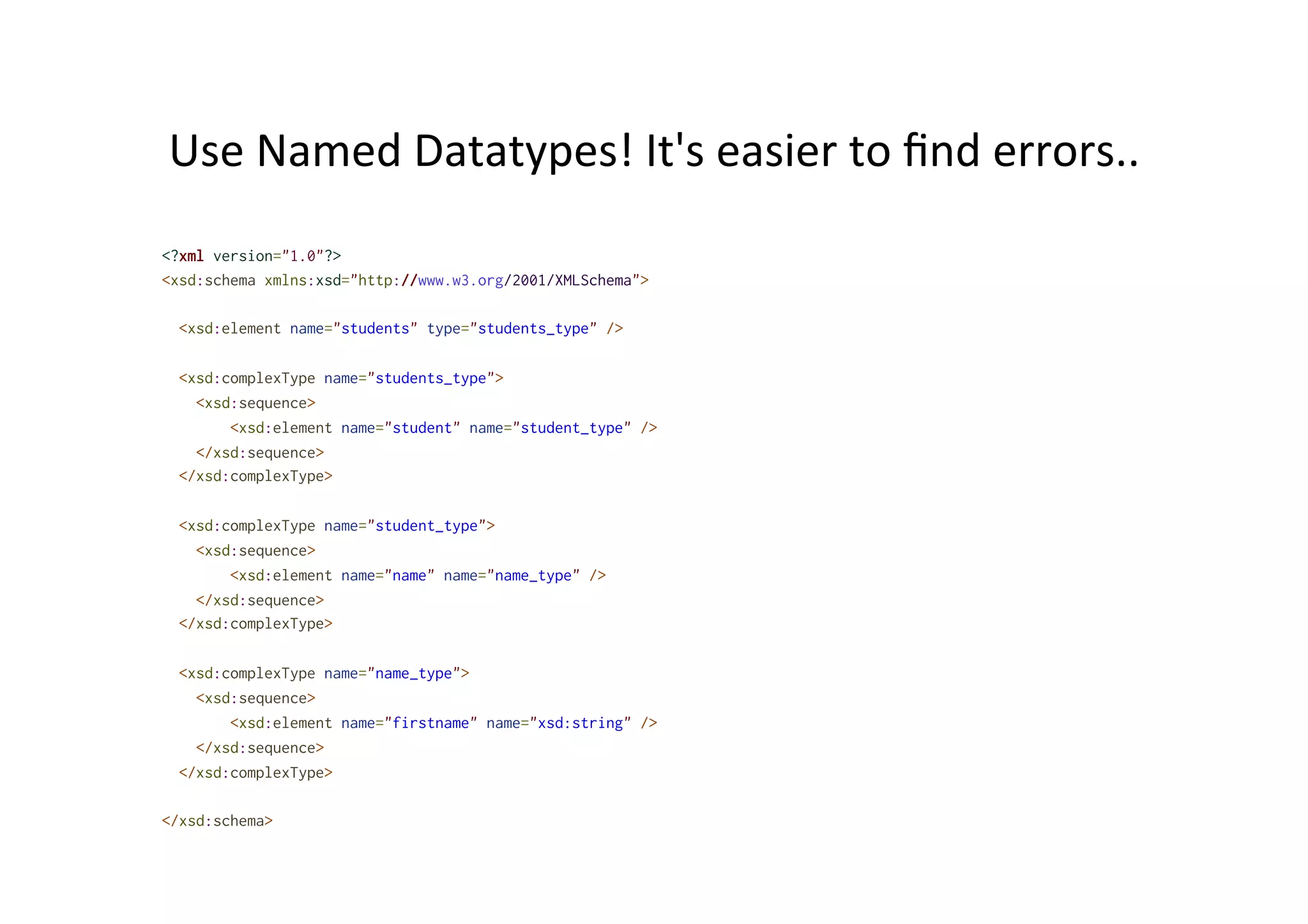The height and width of the screenshot is (924, 1308).
Task: Click the complexType name "name_type" declaration
Action: pos(413,674)
